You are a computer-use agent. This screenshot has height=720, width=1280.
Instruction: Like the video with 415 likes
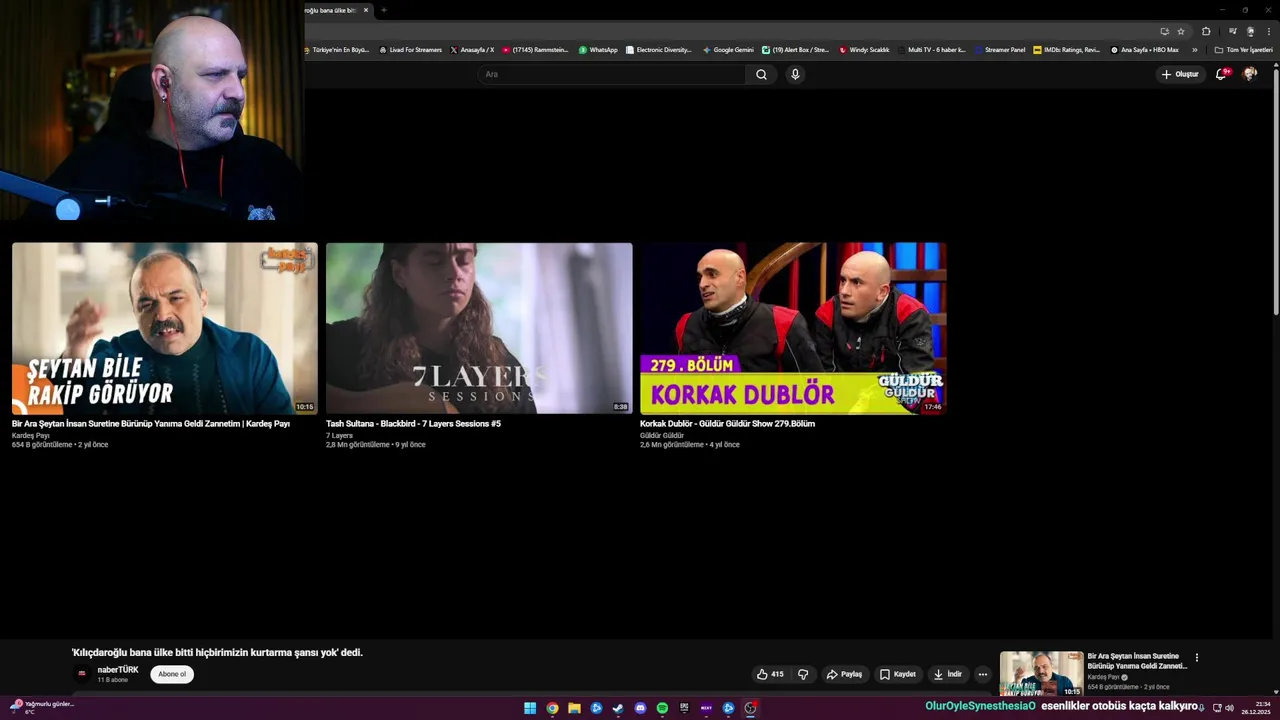pyautogui.click(x=769, y=674)
